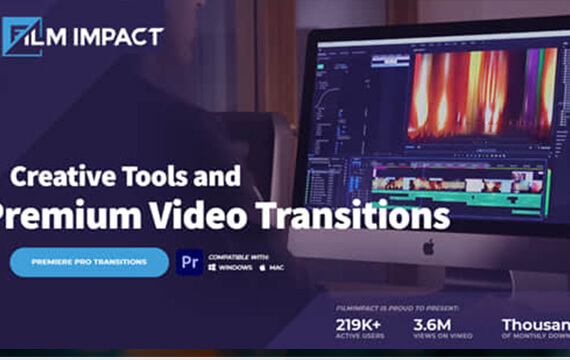Click the Premium Video Transitions headline
Image resolution: width=570 pixels, height=360 pixels.
(x=224, y=215)
